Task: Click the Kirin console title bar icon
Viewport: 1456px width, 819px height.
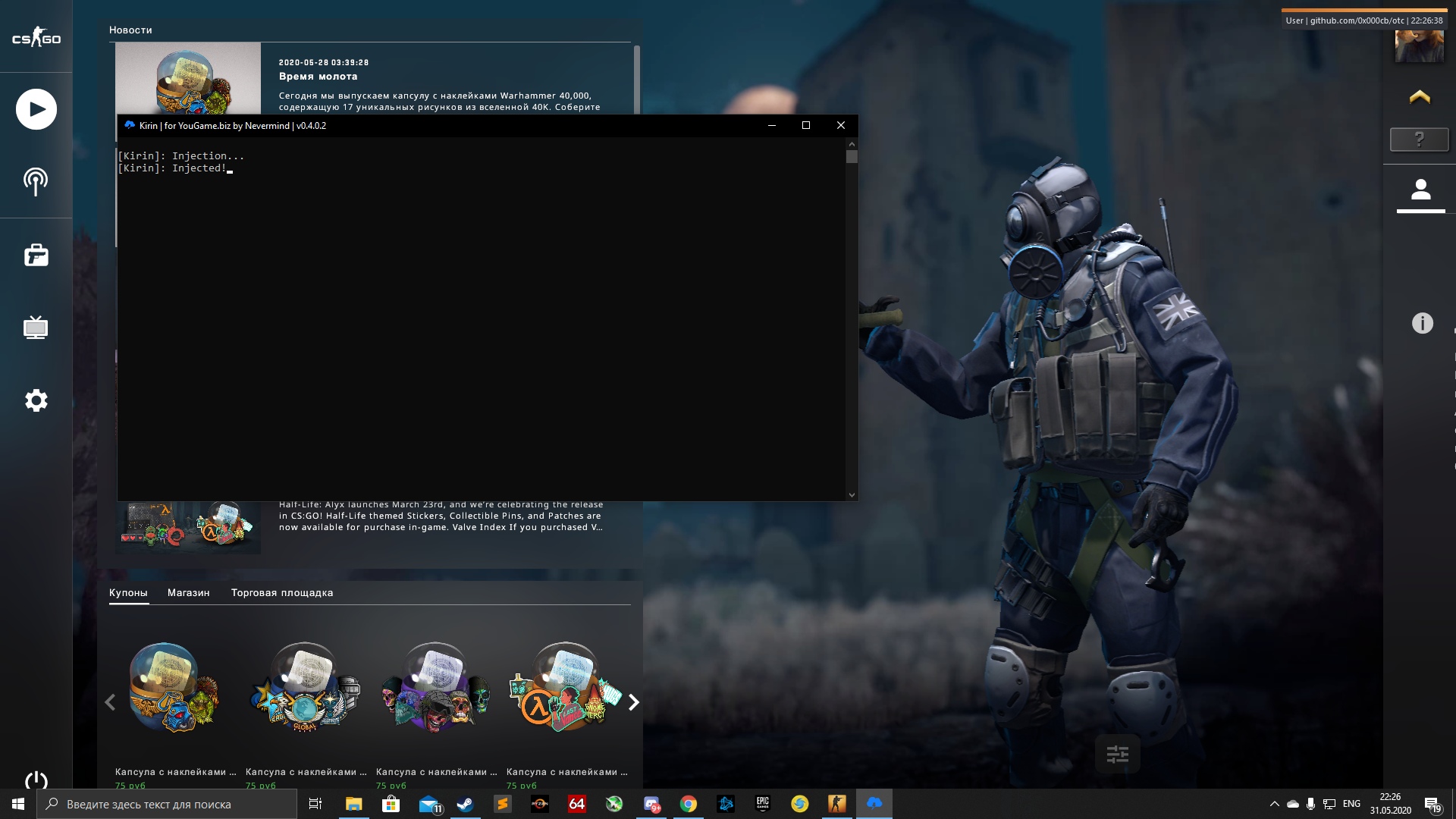Action: click(130, 125)
